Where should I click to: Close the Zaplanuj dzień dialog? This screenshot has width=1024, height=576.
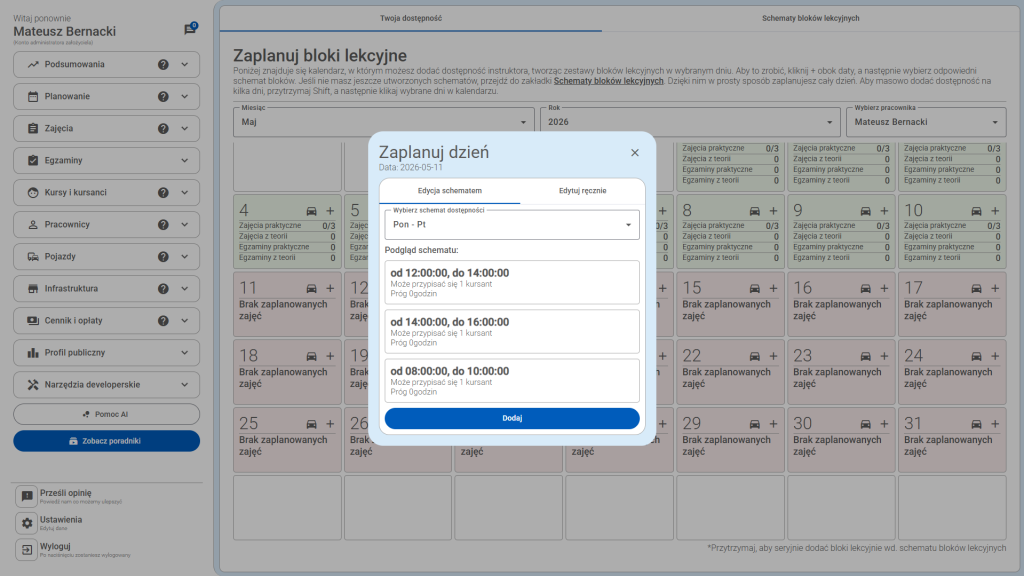[634, 153]
